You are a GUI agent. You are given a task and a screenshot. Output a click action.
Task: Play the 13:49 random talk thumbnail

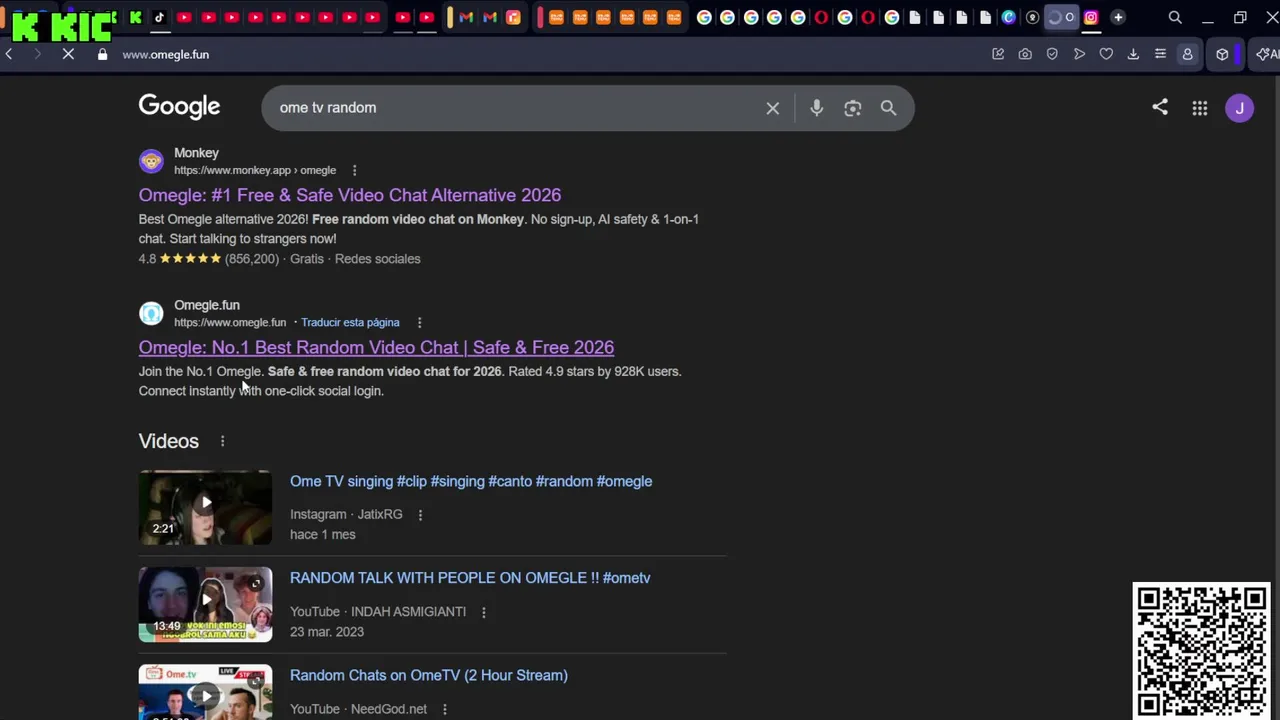[205, 604]
